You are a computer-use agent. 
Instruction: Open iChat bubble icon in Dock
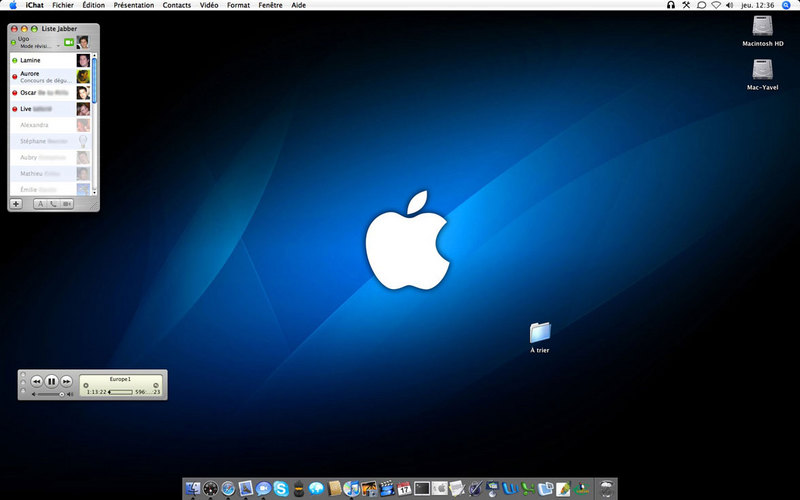[263, 488]
